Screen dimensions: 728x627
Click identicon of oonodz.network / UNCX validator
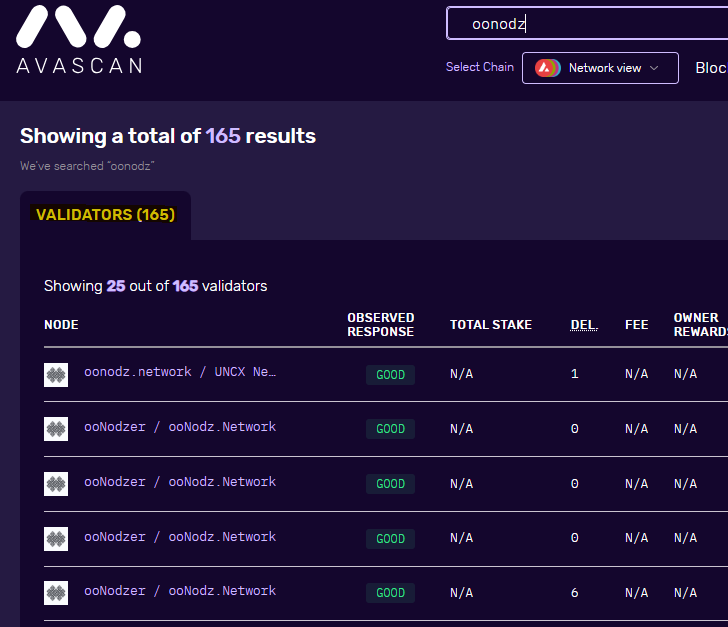click(x=56, y=375)
